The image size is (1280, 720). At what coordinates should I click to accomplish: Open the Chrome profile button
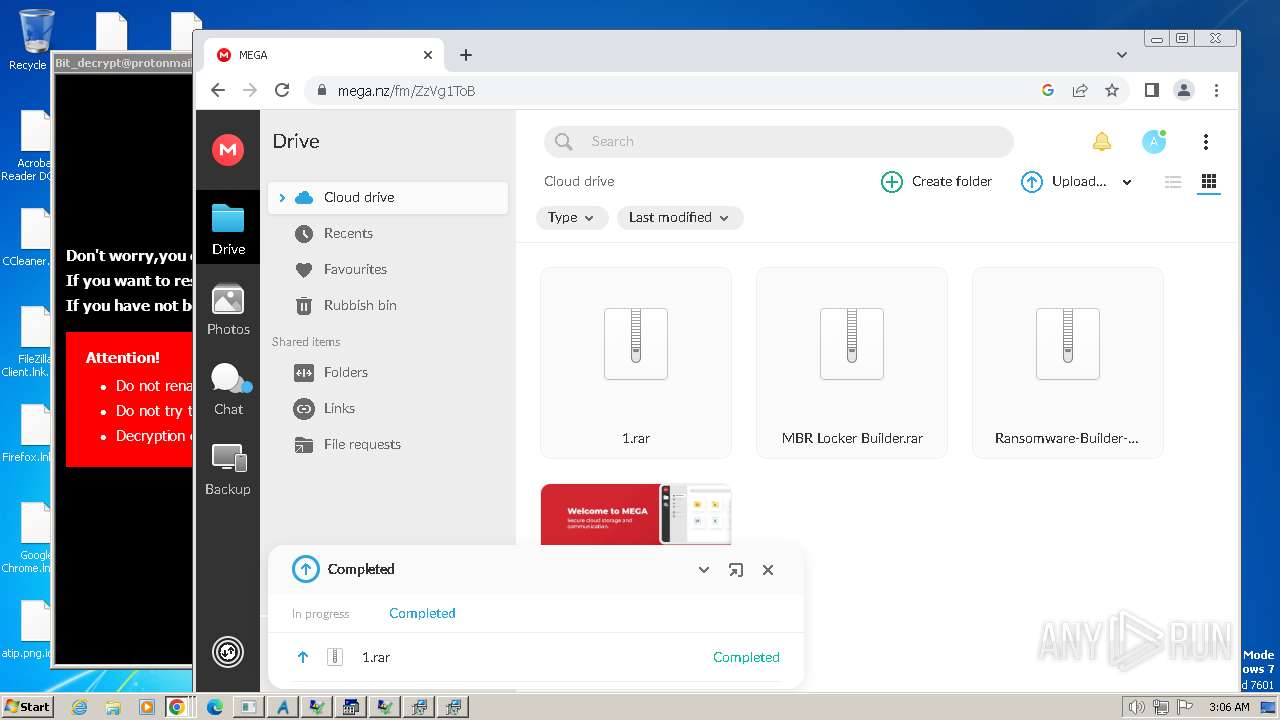tap(1184, 90)
